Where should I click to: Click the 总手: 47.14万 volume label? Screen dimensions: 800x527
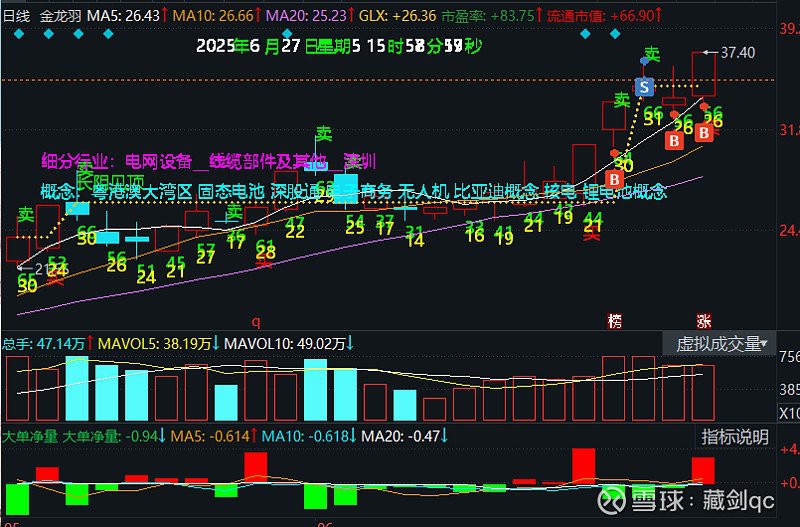(48, 343)
